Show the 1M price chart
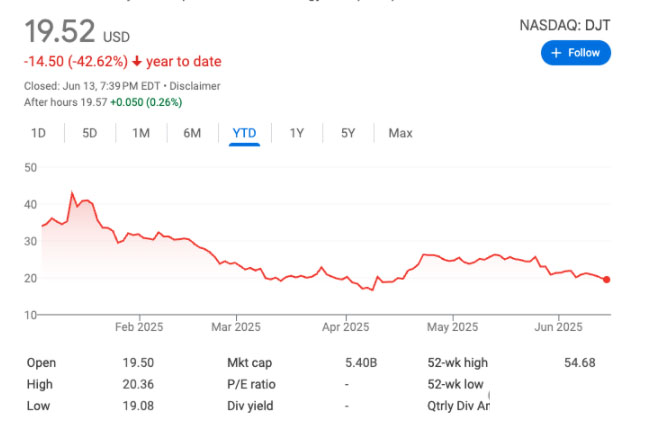The width and height of the screenshot is (665, 421). coord(141,133)
